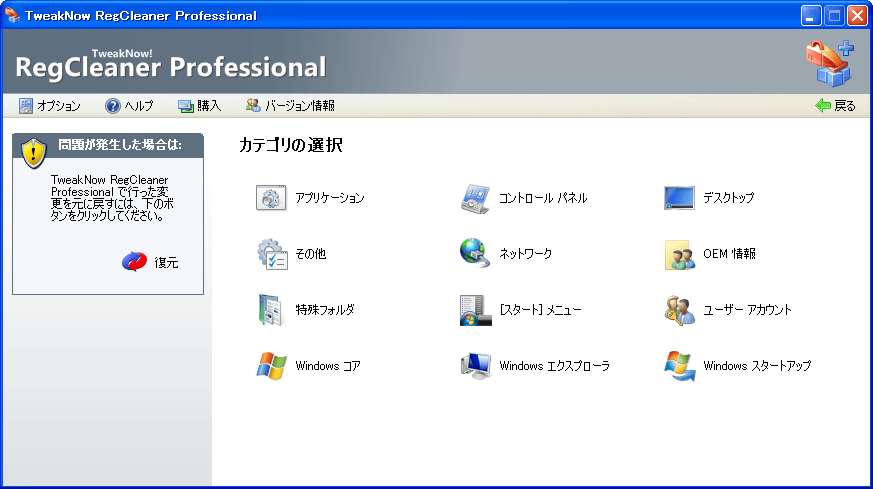The width and height of the screenshot is (873, 489).
Task: Select the ユーザー アカウント label
Action: [x=747, y=310]
